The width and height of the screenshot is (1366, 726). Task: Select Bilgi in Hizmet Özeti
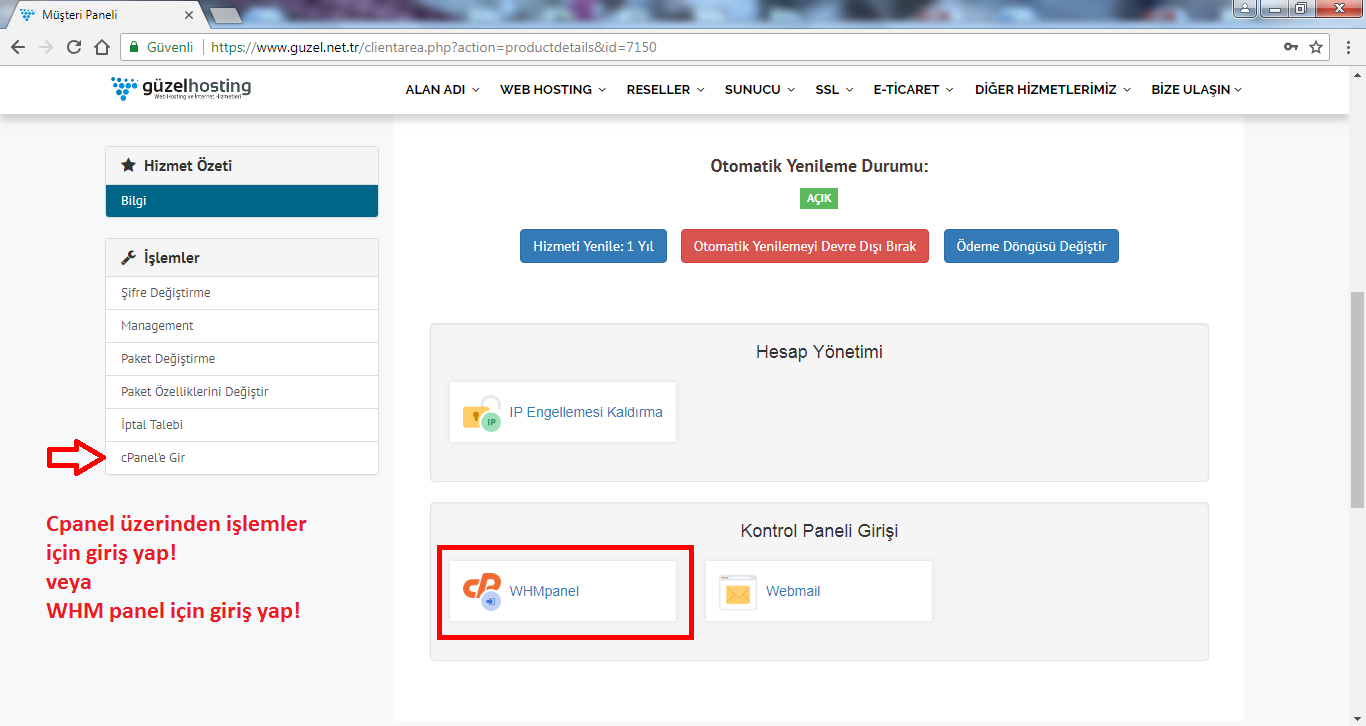(242, 201)
